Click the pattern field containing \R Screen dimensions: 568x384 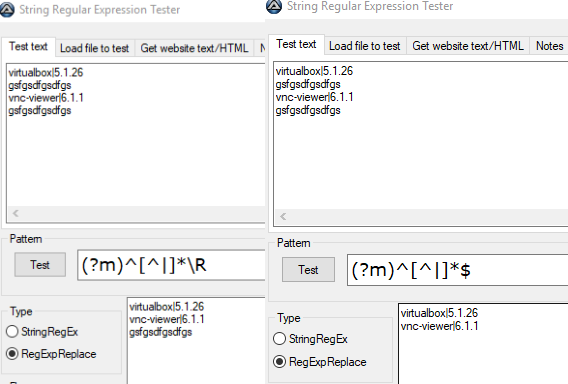pos(171,265)
